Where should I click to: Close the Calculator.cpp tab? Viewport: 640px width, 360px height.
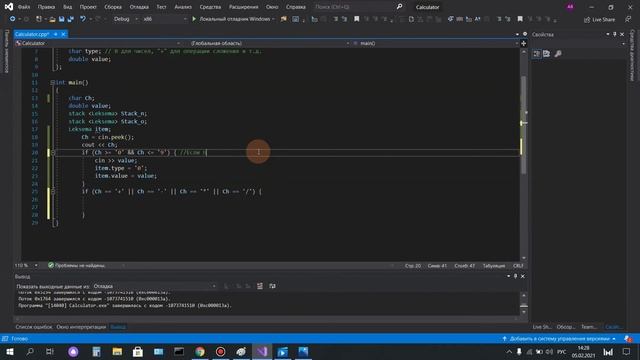click(x=63, y=34)
